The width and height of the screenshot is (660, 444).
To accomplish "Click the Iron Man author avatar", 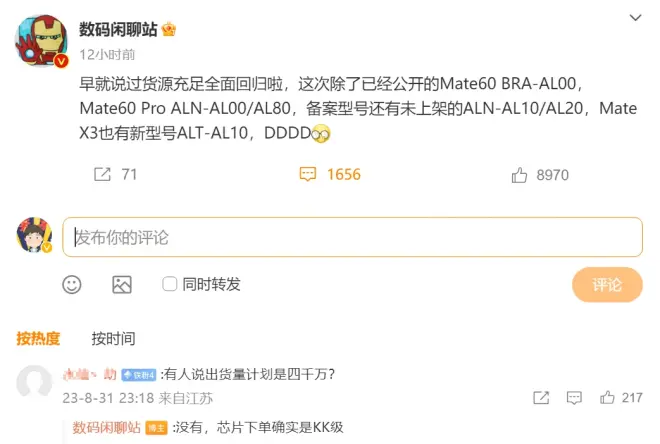I will click(41, 41).
